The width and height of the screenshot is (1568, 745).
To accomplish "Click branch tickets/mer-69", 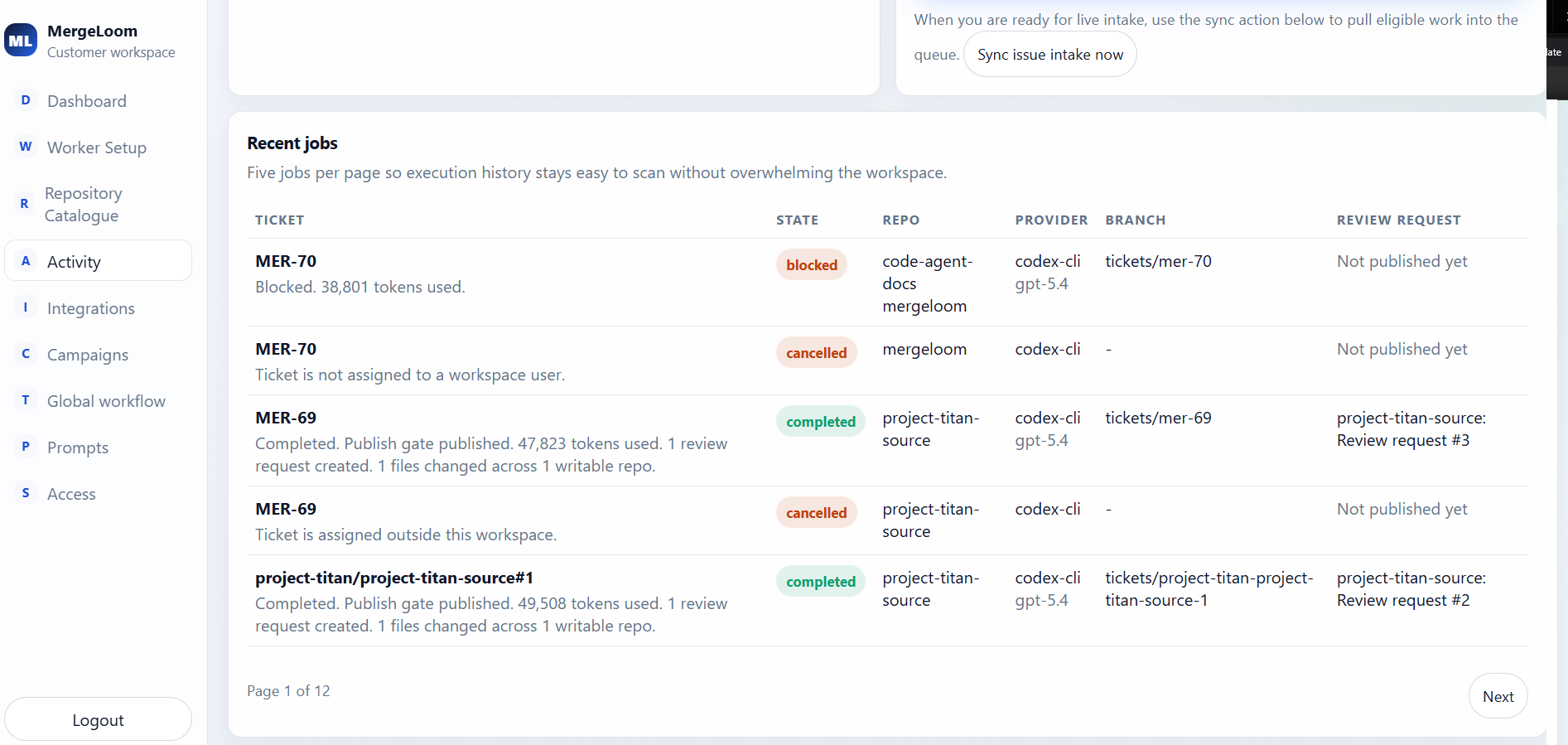I will pyautogui.click(x=1158, y=418).
